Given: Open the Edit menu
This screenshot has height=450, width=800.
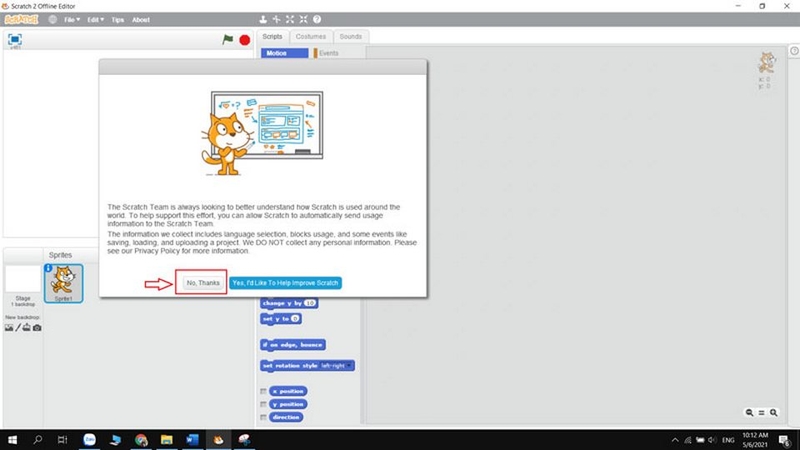Looking at the screenshot, I should point(95,19).
